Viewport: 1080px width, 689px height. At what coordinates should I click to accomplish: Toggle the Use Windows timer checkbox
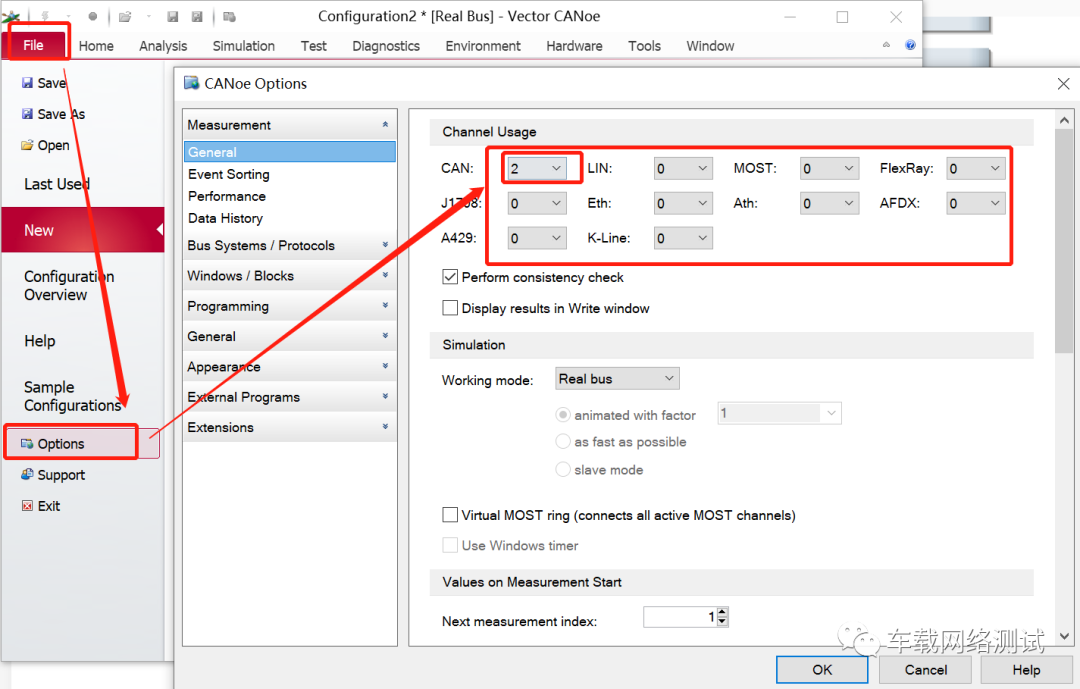click(450, 545)
